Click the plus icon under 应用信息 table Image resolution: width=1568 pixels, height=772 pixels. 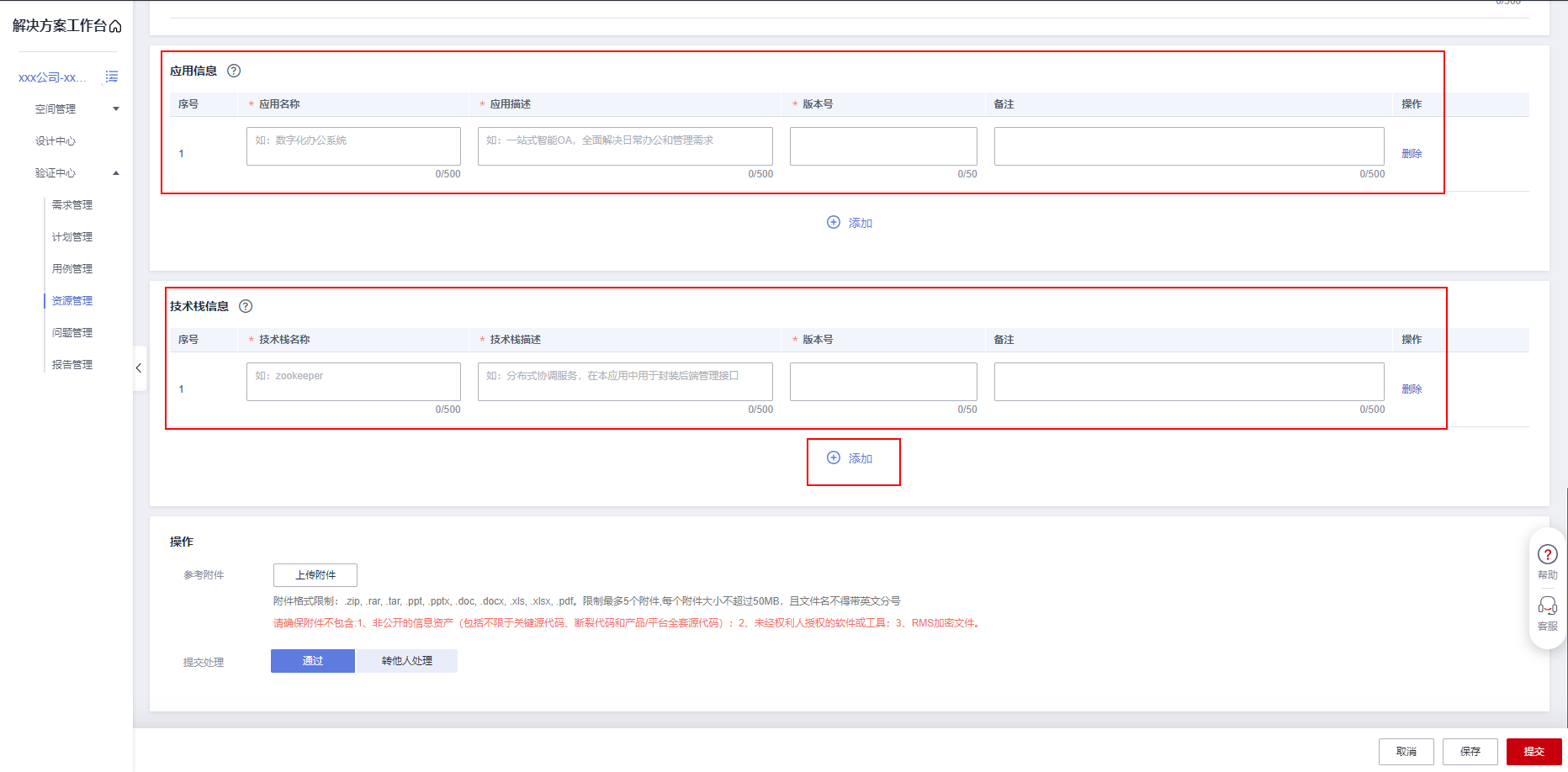[834, 222]
